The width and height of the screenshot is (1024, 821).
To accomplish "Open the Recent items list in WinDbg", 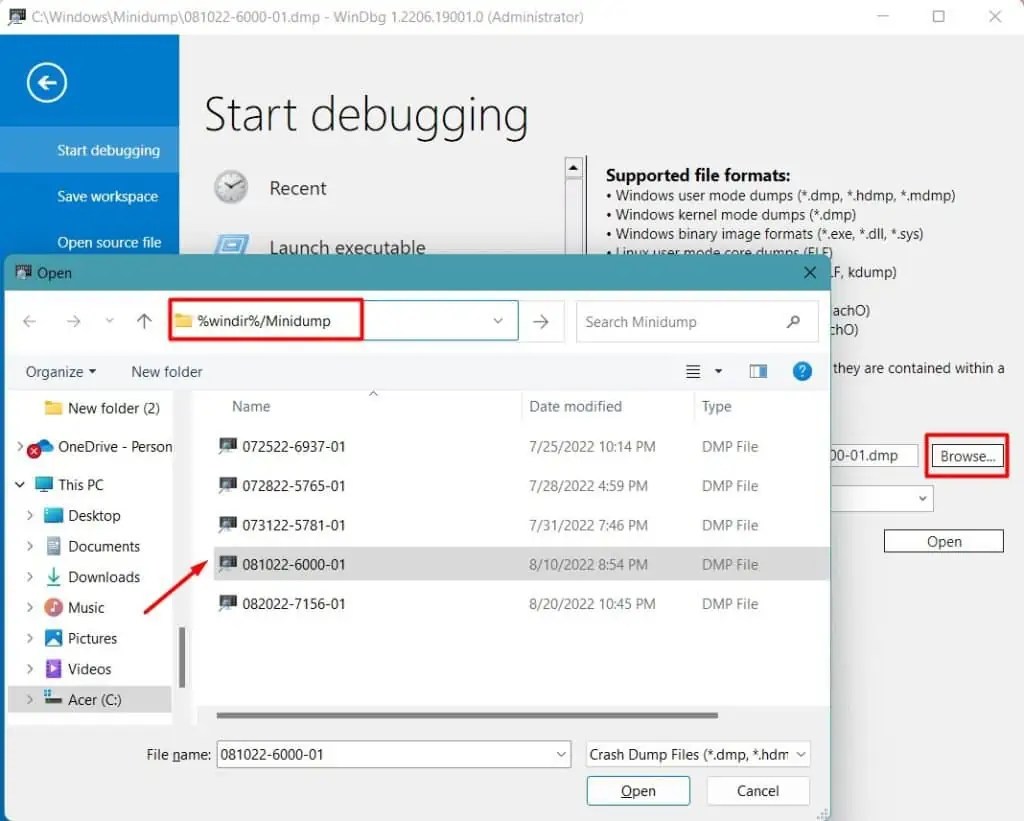I will 295,188.
